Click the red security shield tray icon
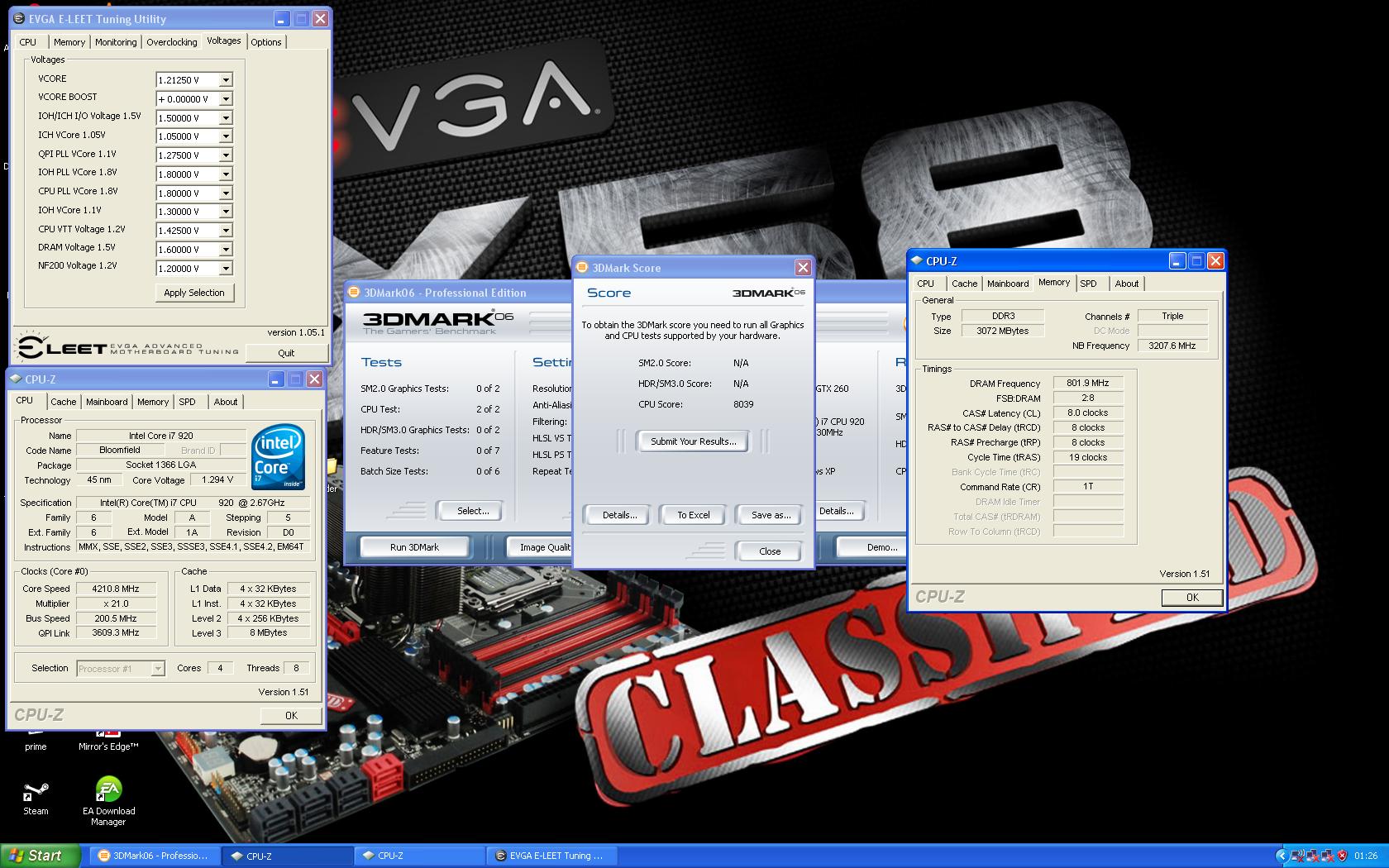Image resolution: width=1389 pixels, height=868 pixels. click(1341, 856)
